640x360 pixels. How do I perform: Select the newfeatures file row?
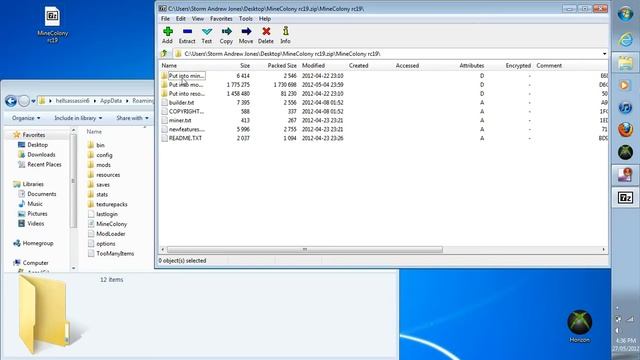coord(182,129)
